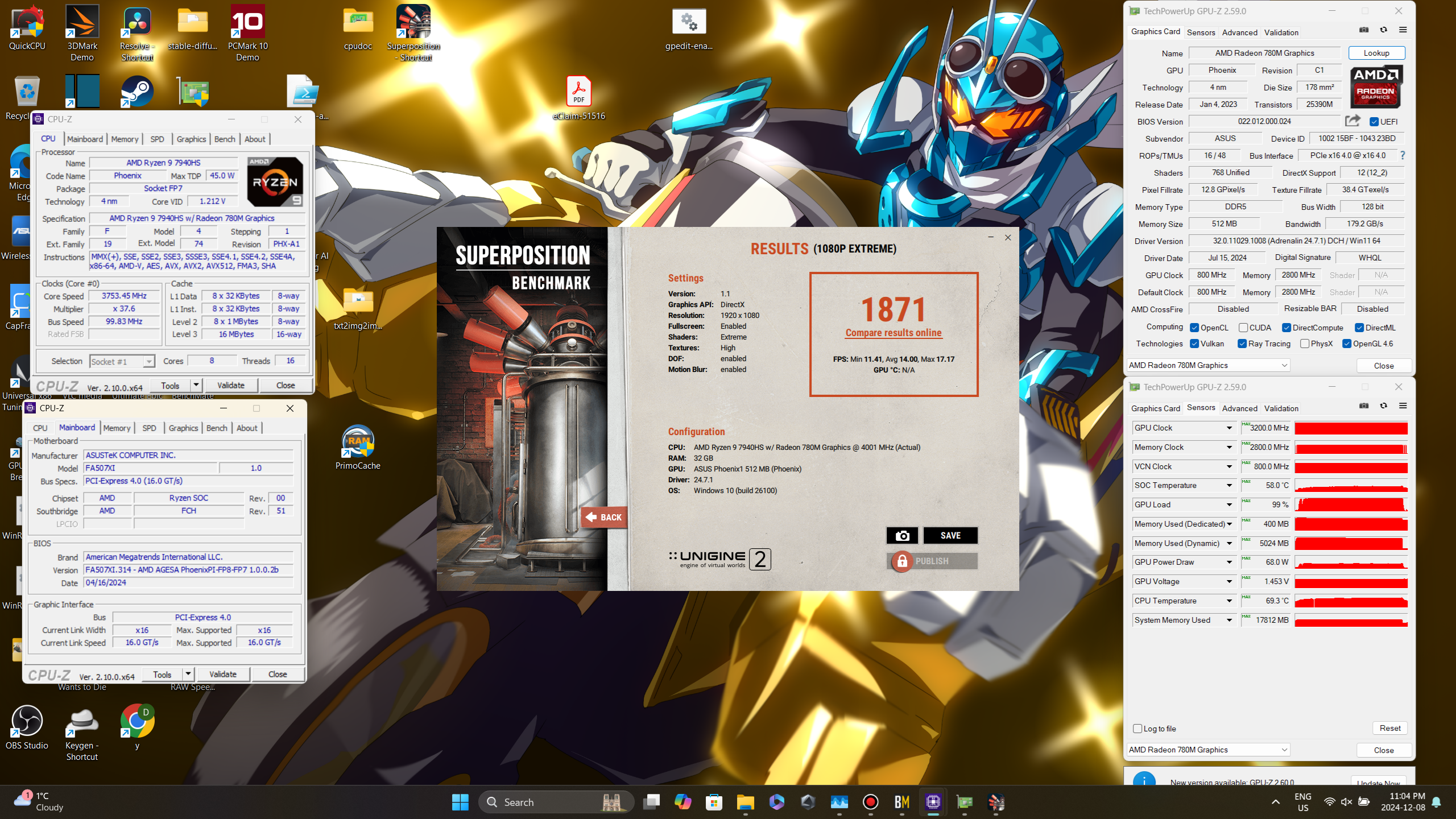Open Validation tab in GPU-Z Sensors window
Viewport: 1456px width, 819px height.
point(1281,408)
